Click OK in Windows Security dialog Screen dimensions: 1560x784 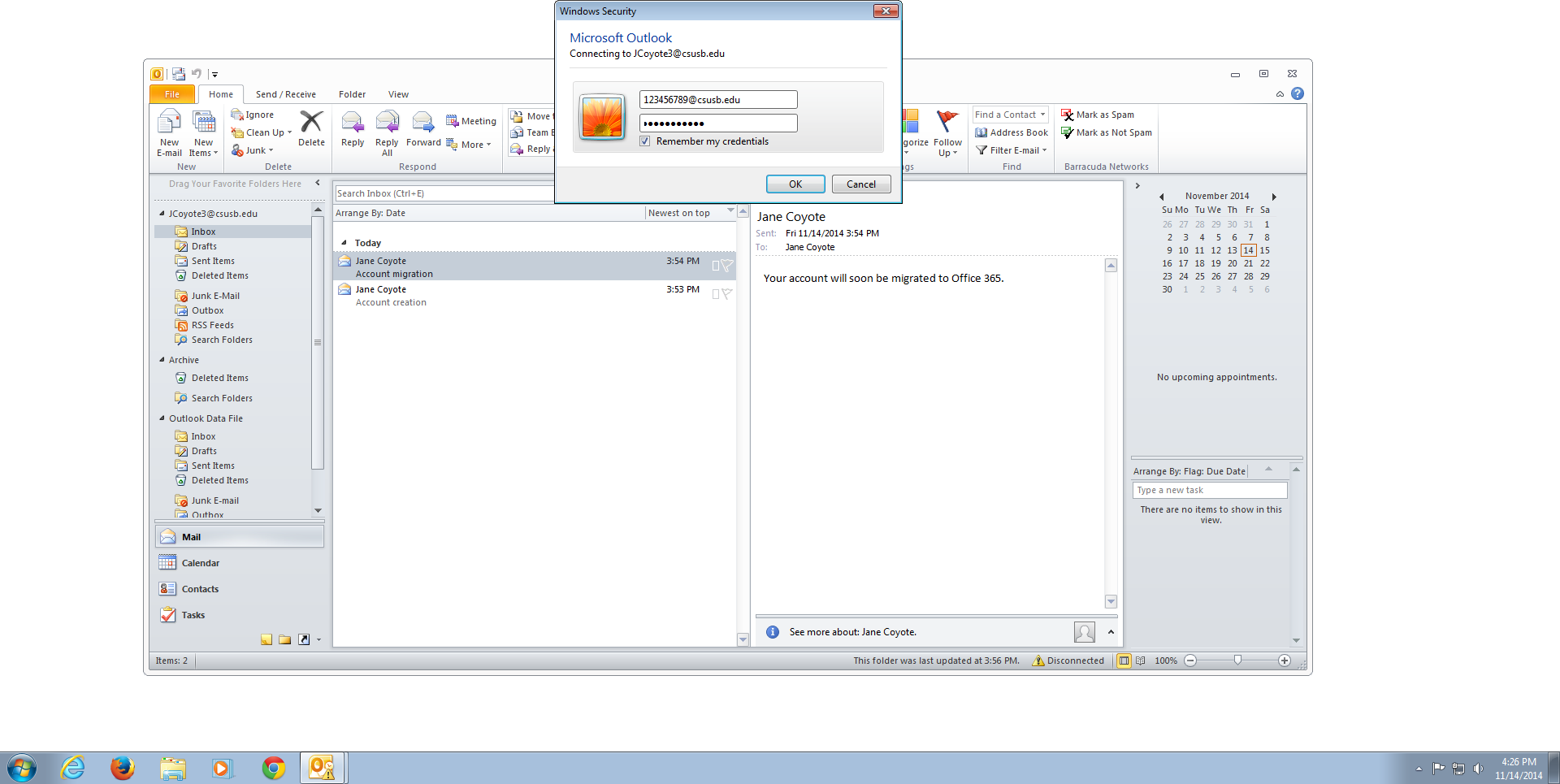click(795, 184)
